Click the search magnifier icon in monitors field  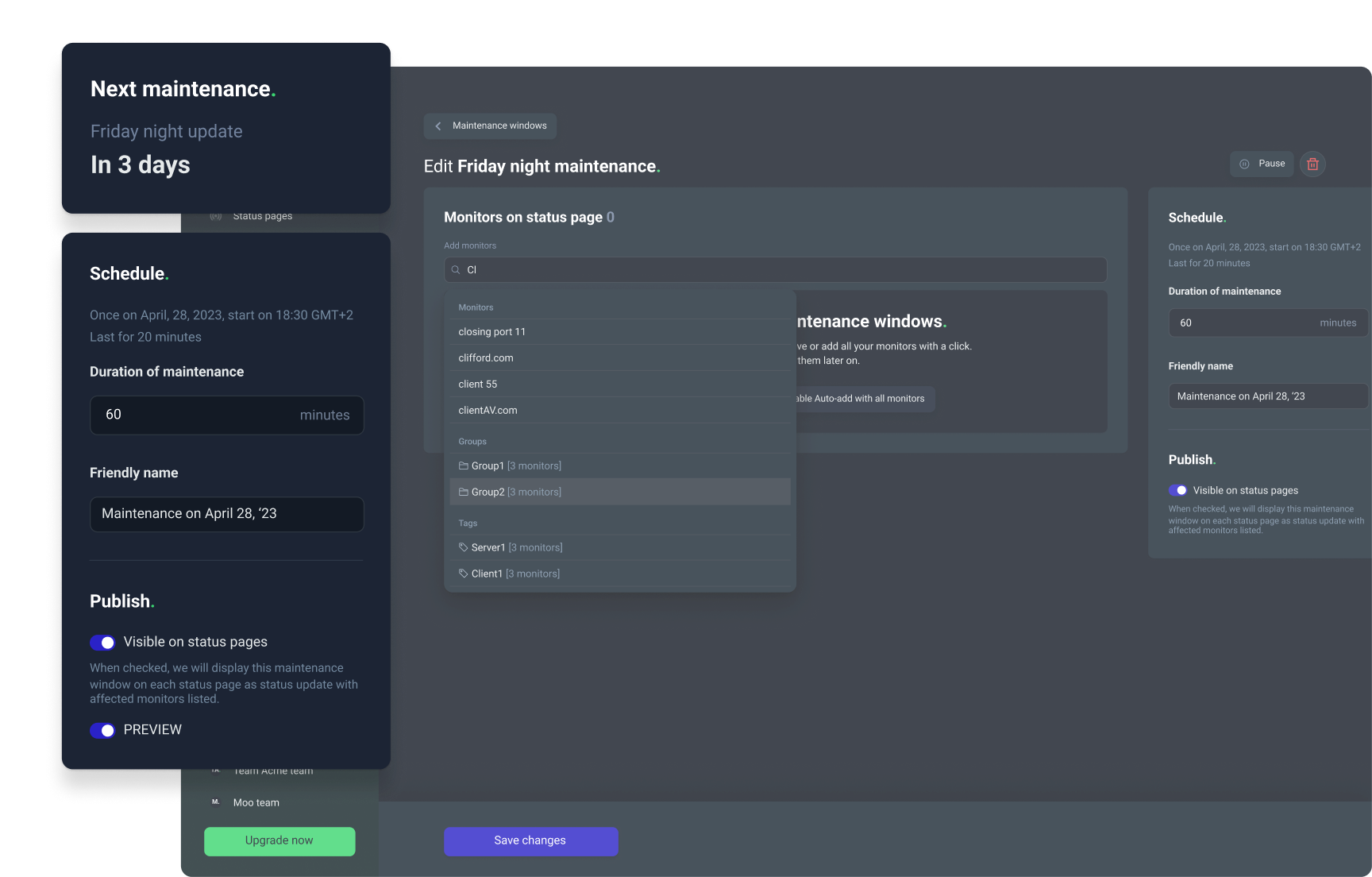(x=456, y=270)
